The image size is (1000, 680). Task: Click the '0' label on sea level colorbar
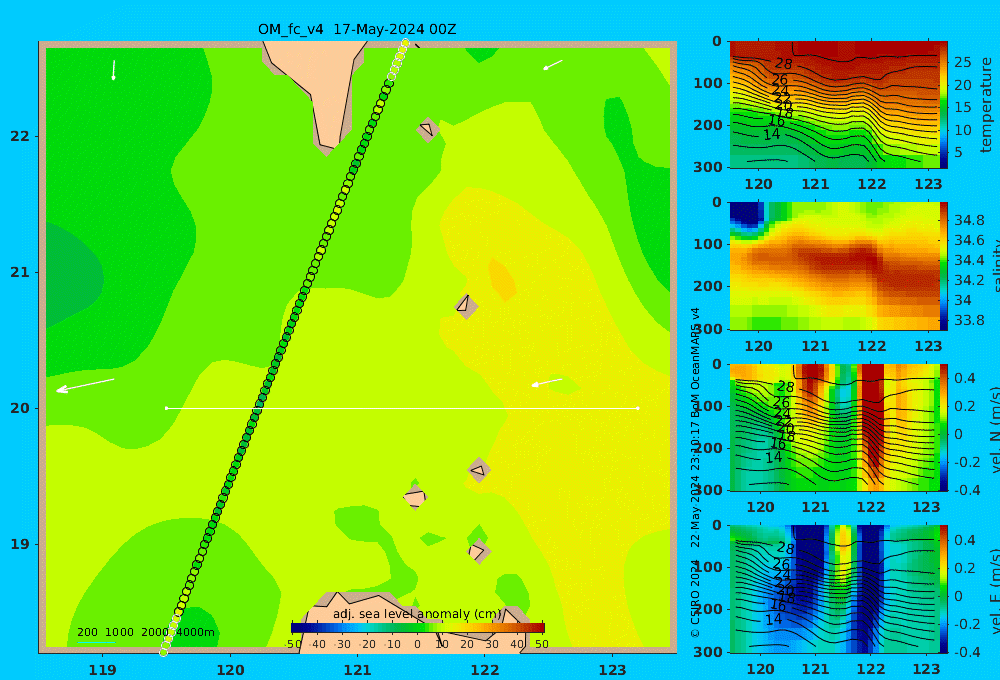pyautogui.click(x=417, y=644)
